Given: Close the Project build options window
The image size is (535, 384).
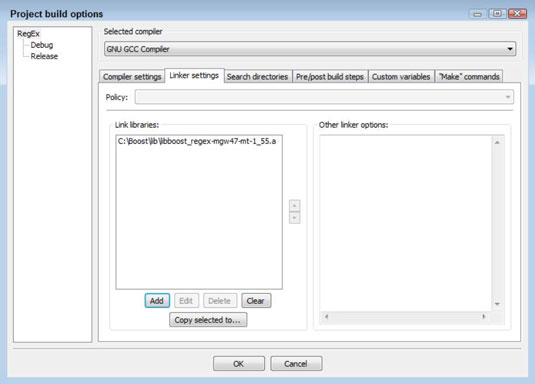Looking at the screenshot, I should (517, 14).
